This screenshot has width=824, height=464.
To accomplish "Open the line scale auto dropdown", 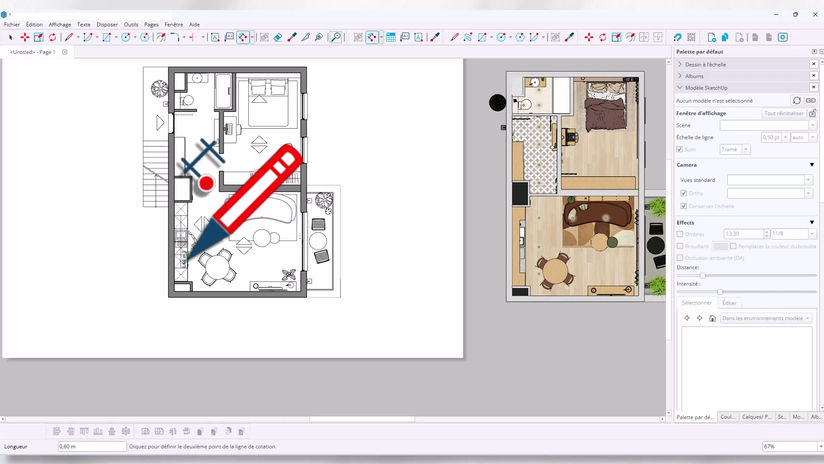I will [x=812, y=137].
